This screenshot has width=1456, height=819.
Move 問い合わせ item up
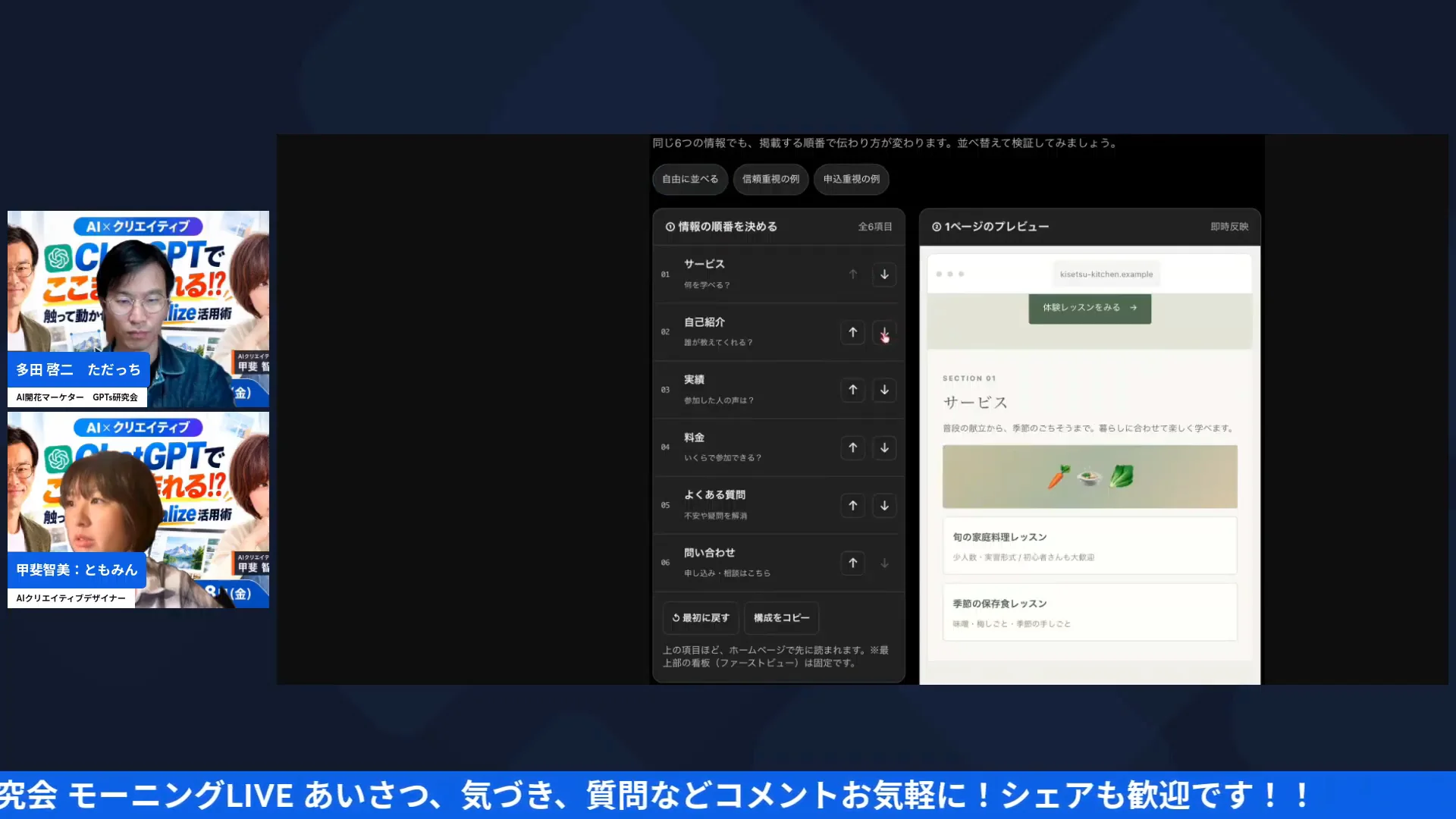[x=853, y=563]
